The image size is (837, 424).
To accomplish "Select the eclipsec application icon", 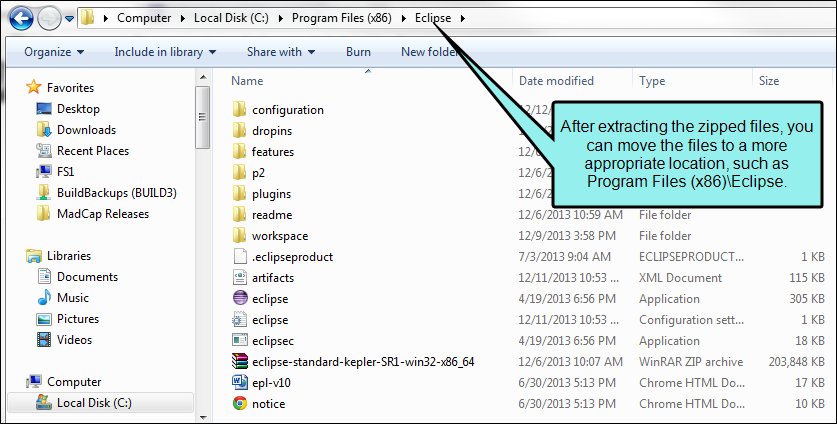I will [240, 340].
